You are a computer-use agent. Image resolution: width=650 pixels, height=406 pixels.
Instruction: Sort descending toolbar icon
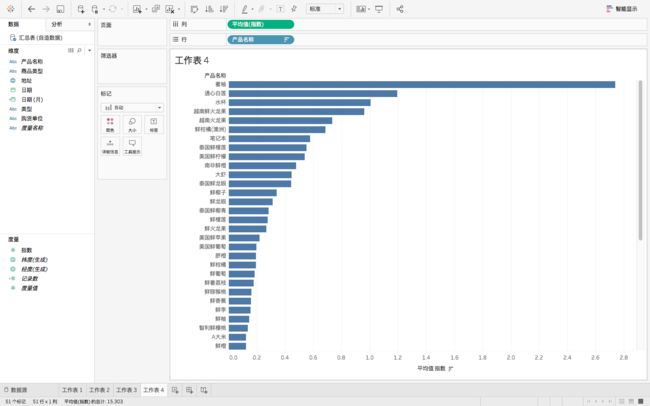(x=224, y=9)
